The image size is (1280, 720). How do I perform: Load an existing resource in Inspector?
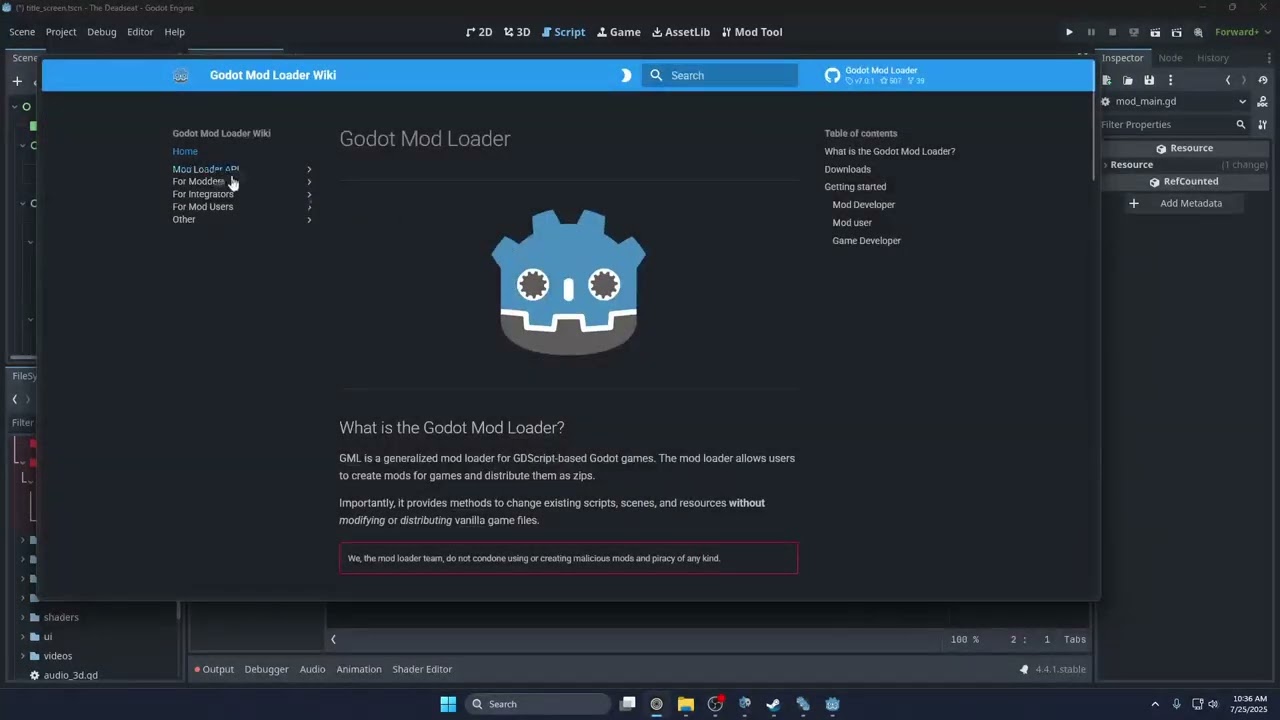click(1128, 80)
